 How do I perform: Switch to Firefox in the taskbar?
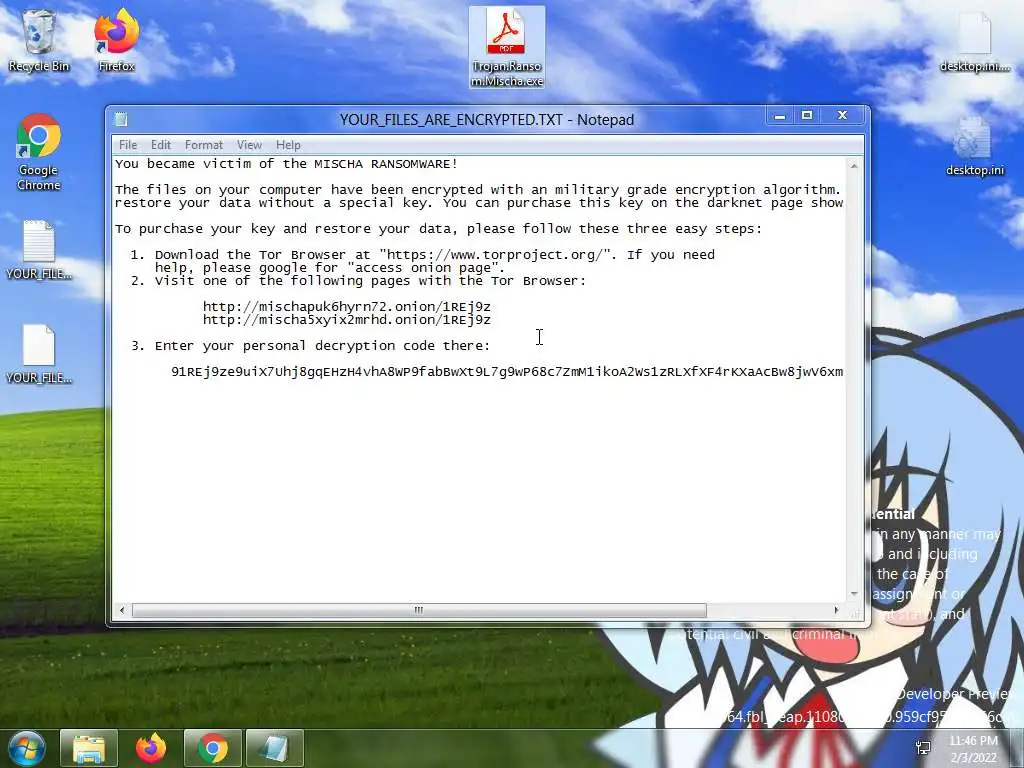click(x=151, y=748)
